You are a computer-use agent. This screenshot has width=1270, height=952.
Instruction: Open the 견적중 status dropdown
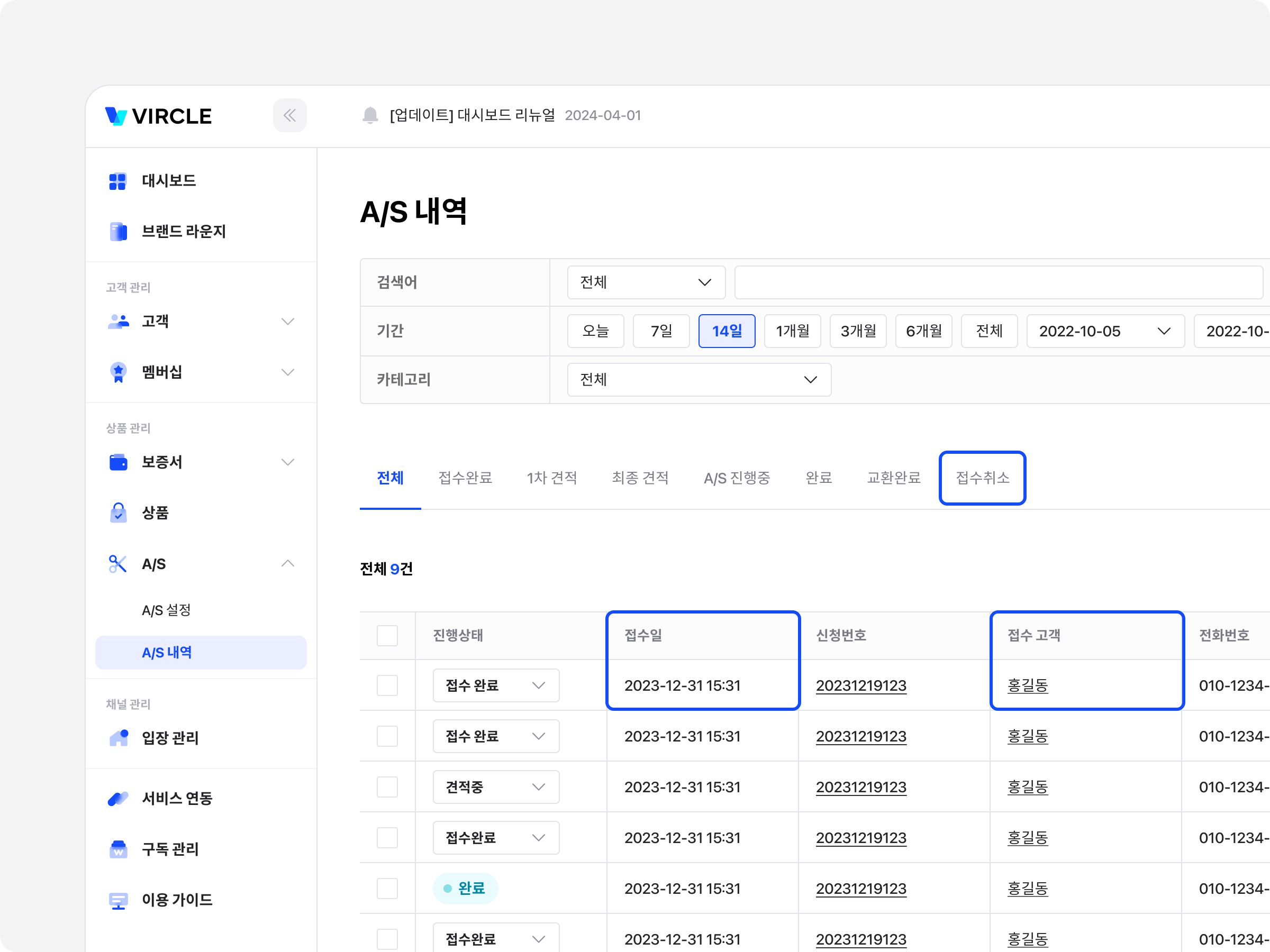[x=495, y=787]
